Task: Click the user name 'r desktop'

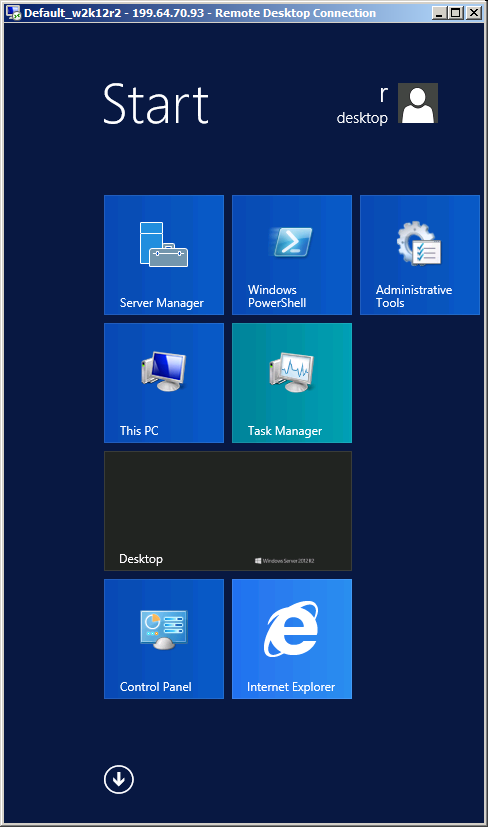Action: (x=362, y=105)
